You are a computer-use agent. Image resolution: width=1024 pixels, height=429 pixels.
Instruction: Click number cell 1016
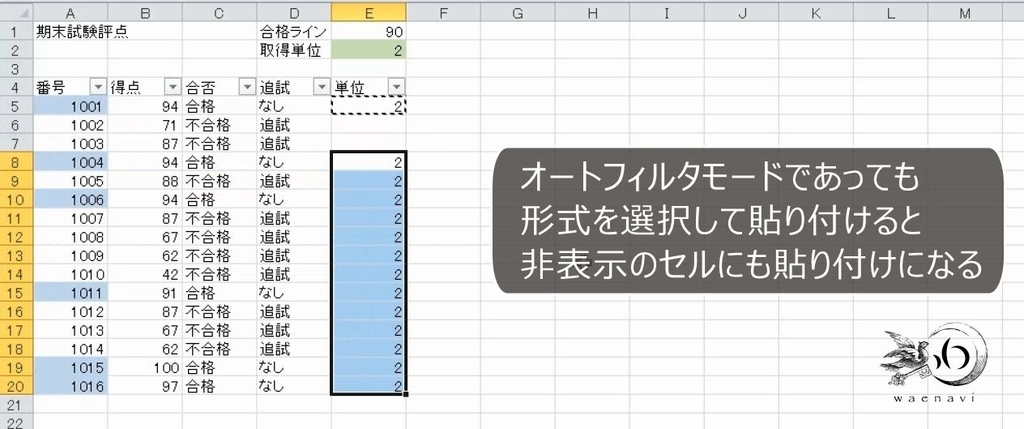pyautogui.click(x=71, y=386)
